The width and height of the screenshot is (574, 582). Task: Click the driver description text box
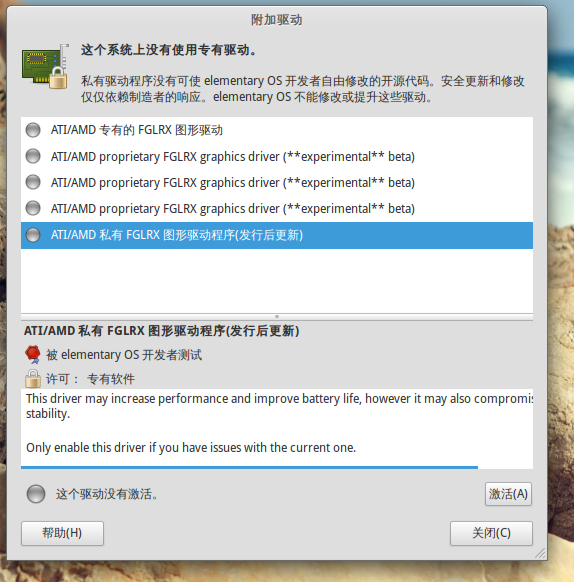(277, 427)
